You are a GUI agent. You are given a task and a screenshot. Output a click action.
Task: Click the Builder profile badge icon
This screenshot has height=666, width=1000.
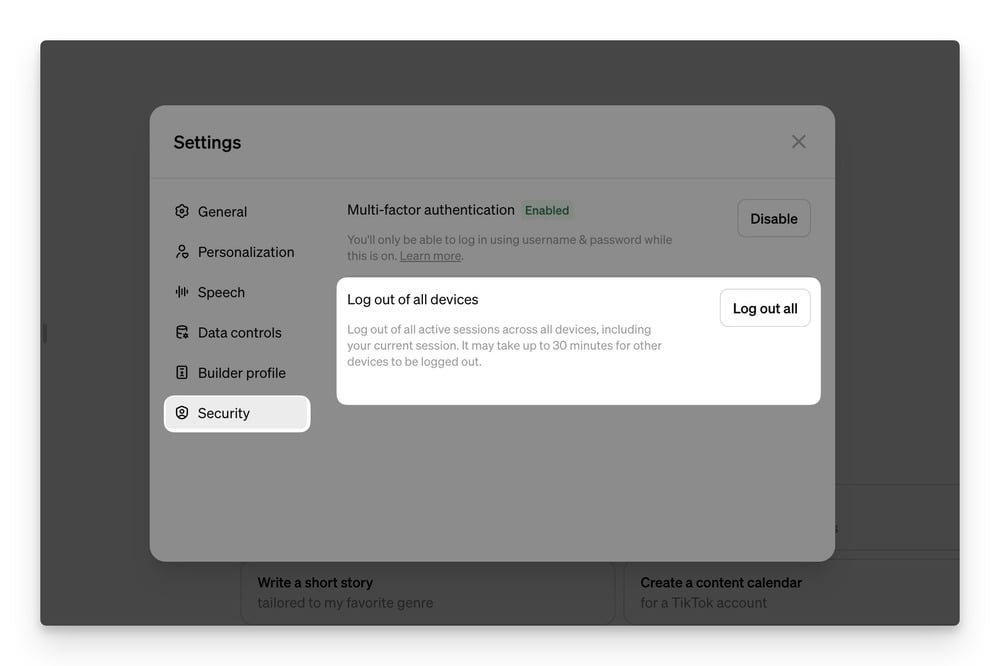(182, 372)
